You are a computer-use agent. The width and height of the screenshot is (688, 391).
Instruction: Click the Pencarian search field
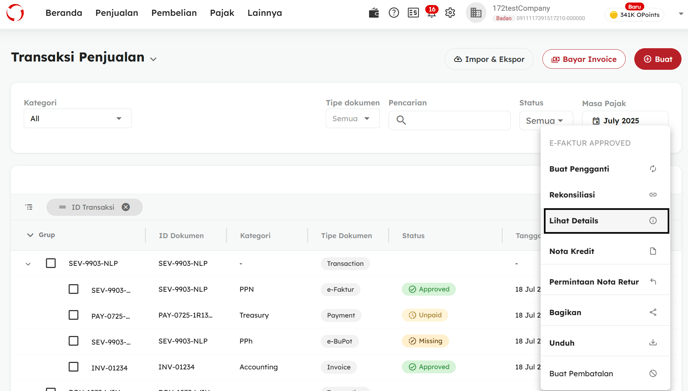(449, 120)
